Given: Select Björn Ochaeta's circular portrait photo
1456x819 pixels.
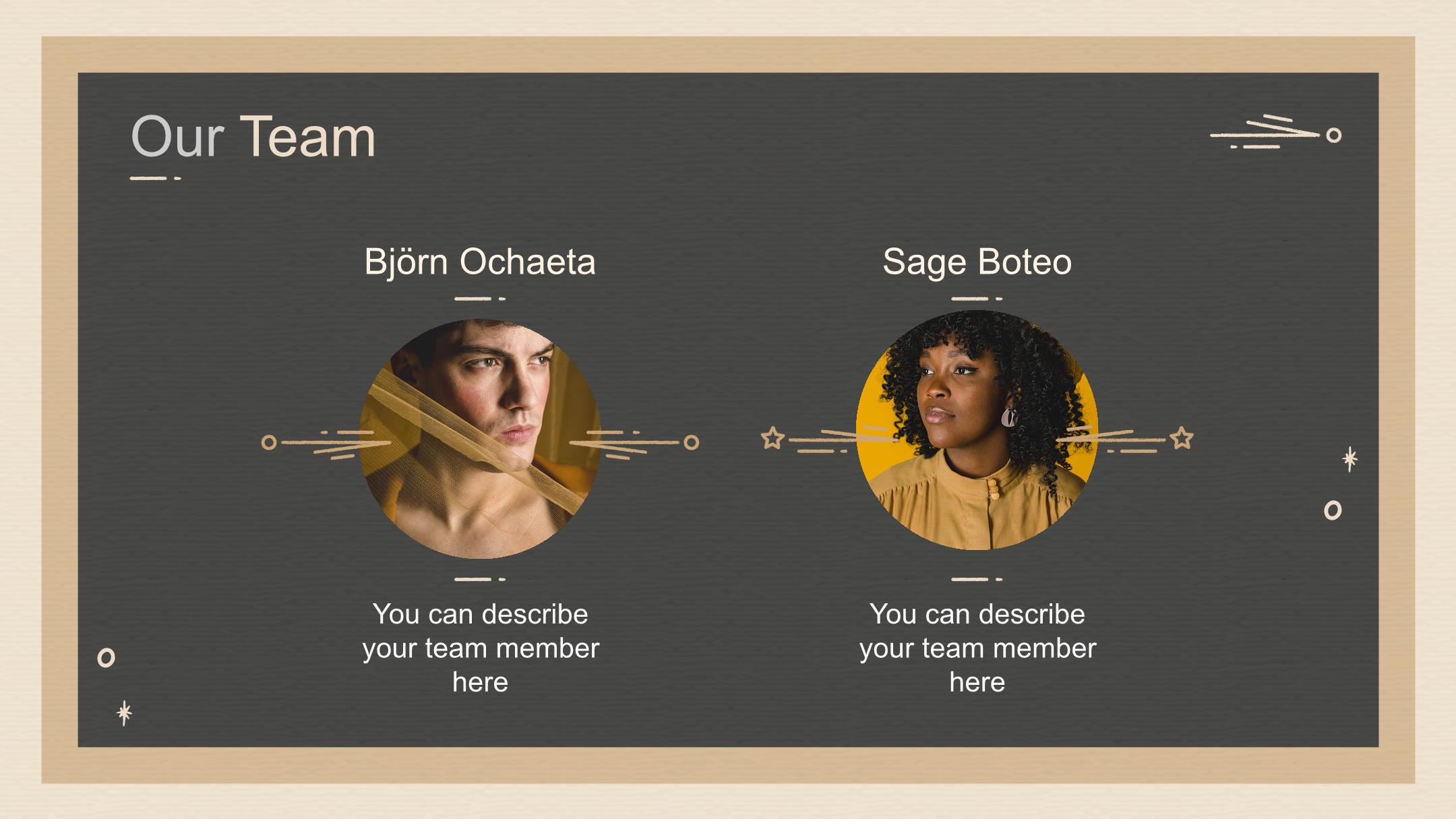Looking at the screenshot, I should click(480, 439).
